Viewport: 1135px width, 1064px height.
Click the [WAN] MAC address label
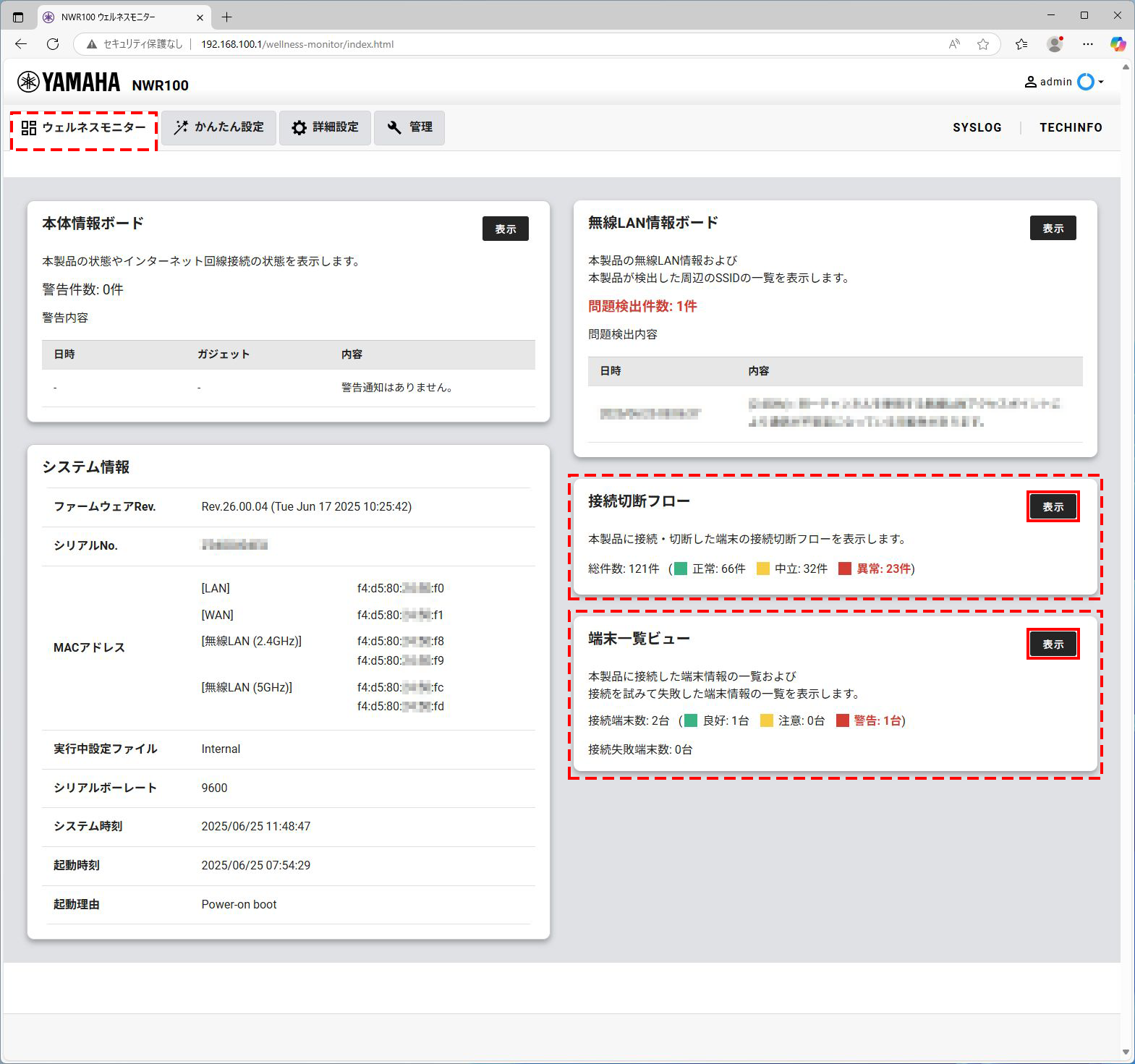coord(217,615)
